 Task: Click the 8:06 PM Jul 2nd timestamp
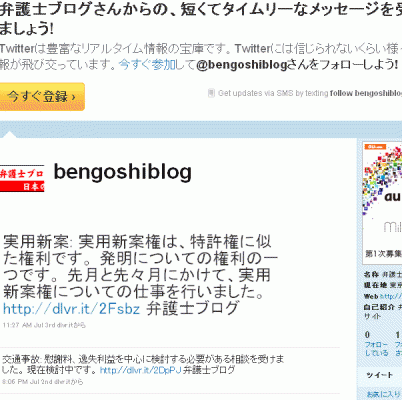tap(28, 382)
